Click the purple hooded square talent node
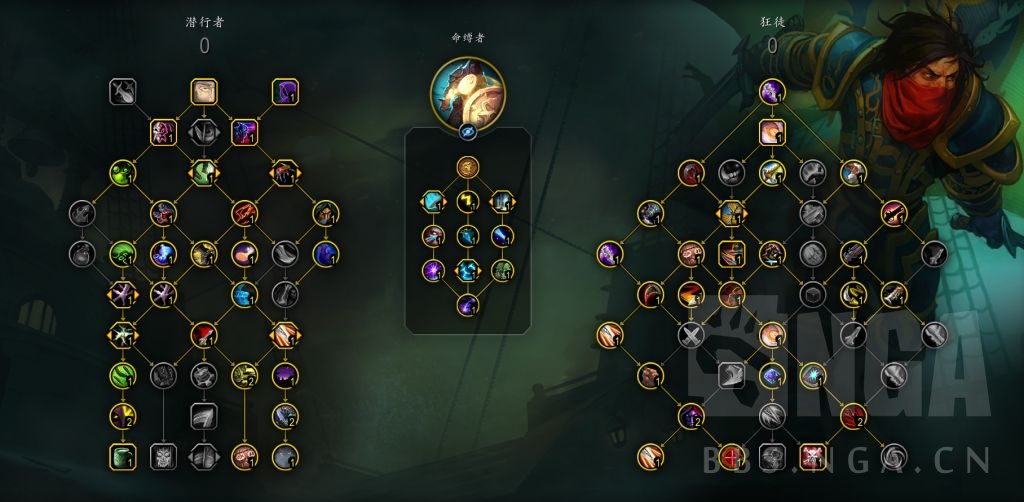Viewport: 1024px width, 502px height. (x=285, y=92)
